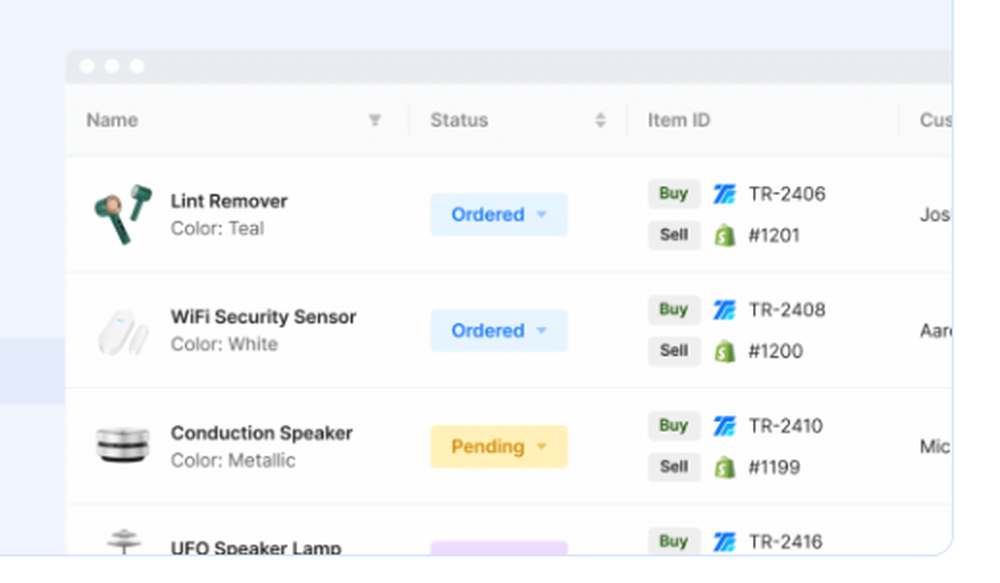Click the Shopify icon beside order #1200
The width and height of the screenshot is (1000, 583).
coord(724,352)
